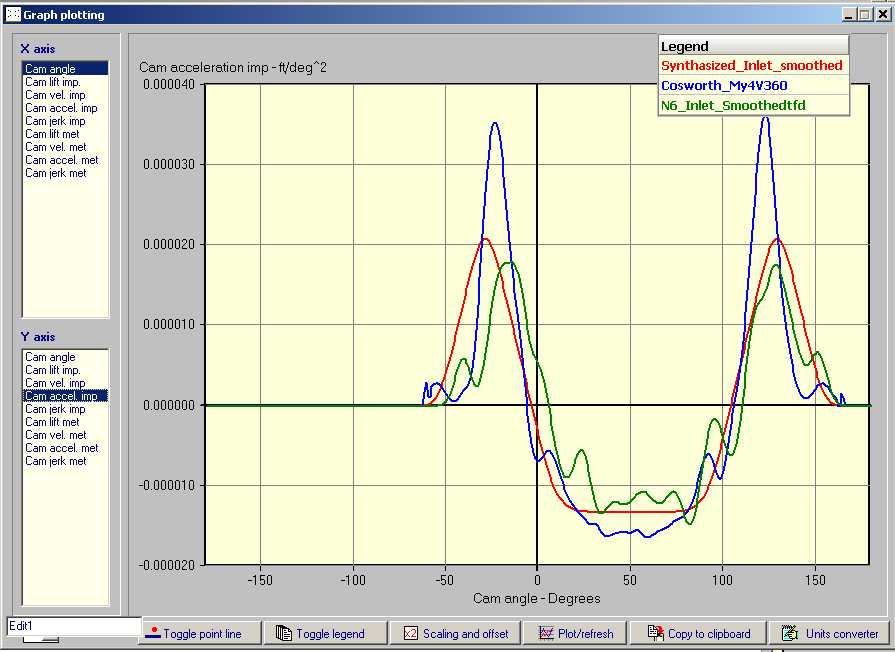Select Cam angle in Y axis list
The image size is (895, 652).
pyautogui.click(x=50, y=357)
